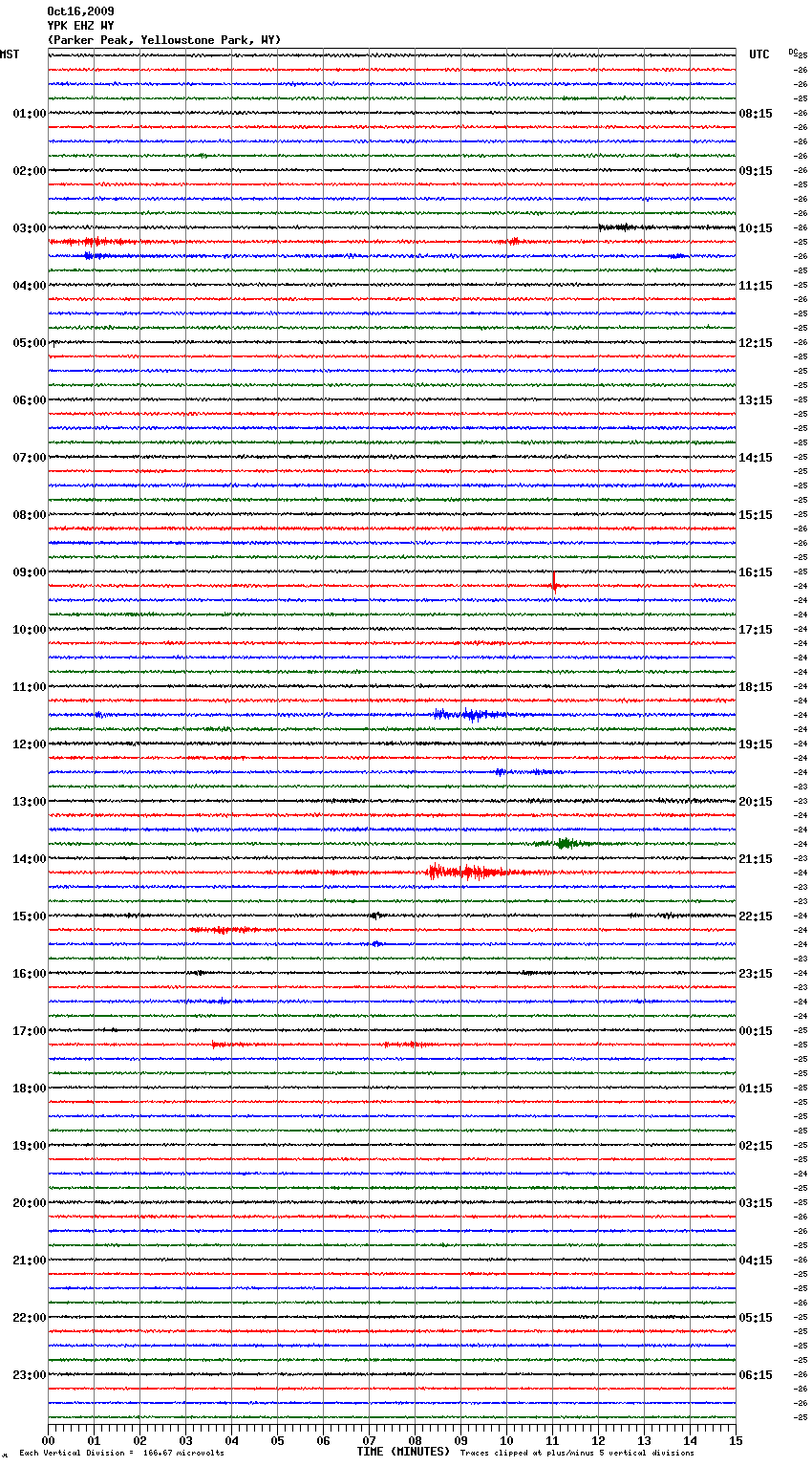The width and height of the screenshot is (812, 1466).
Task: Click the Traces clipped footer note
Action: click(x=577, y=1453)
